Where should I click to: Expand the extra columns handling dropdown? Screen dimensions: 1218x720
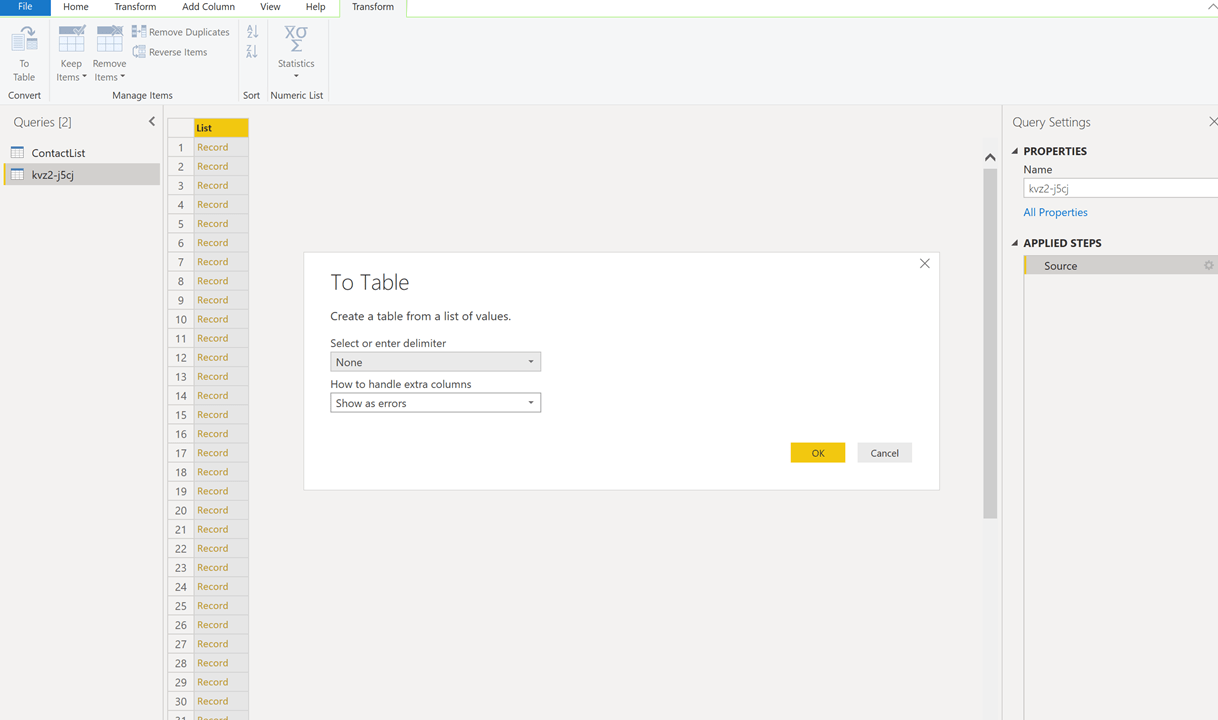pos(435,403)
